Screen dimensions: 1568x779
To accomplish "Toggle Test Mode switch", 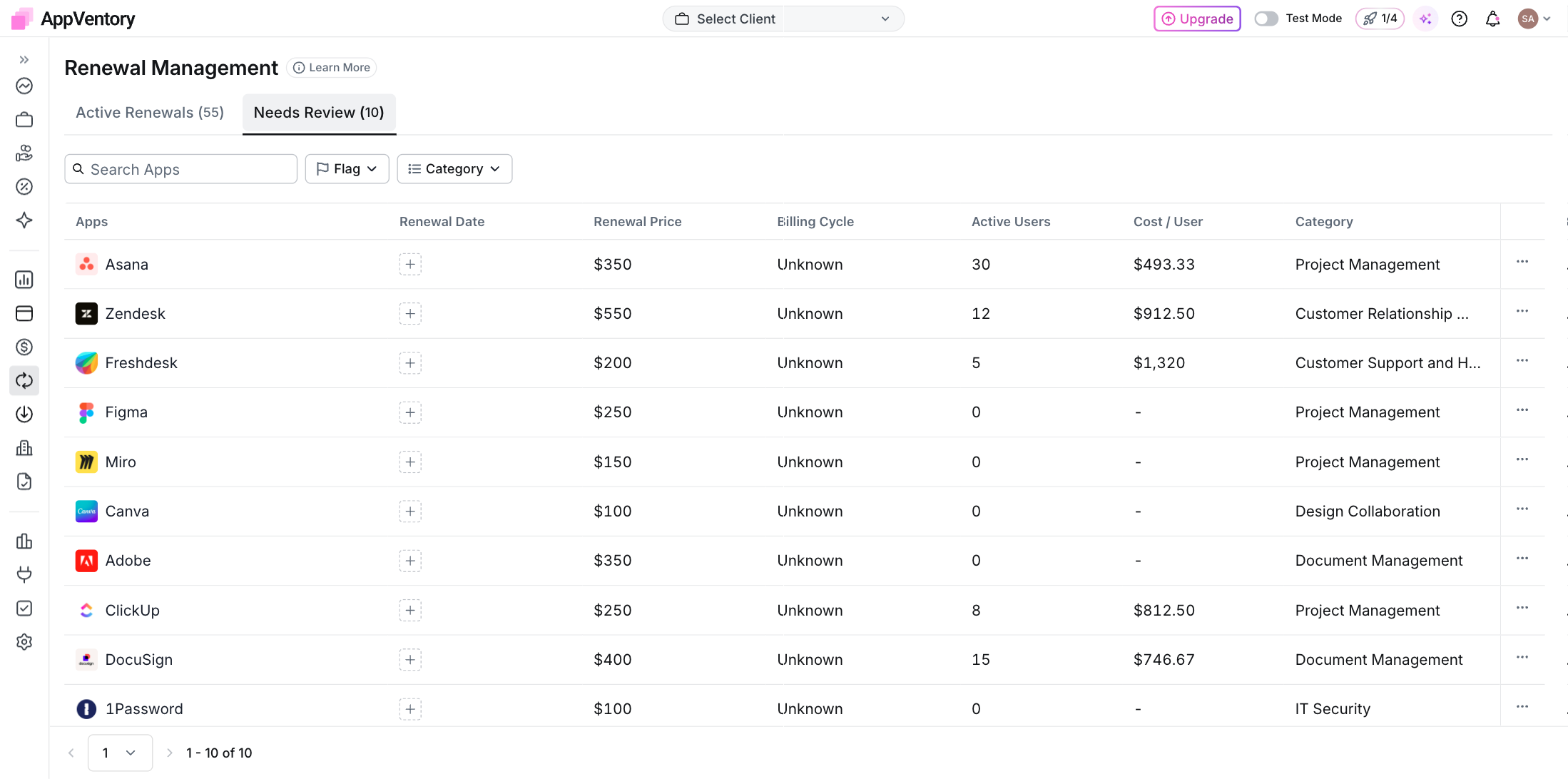I will [1266, 19].
